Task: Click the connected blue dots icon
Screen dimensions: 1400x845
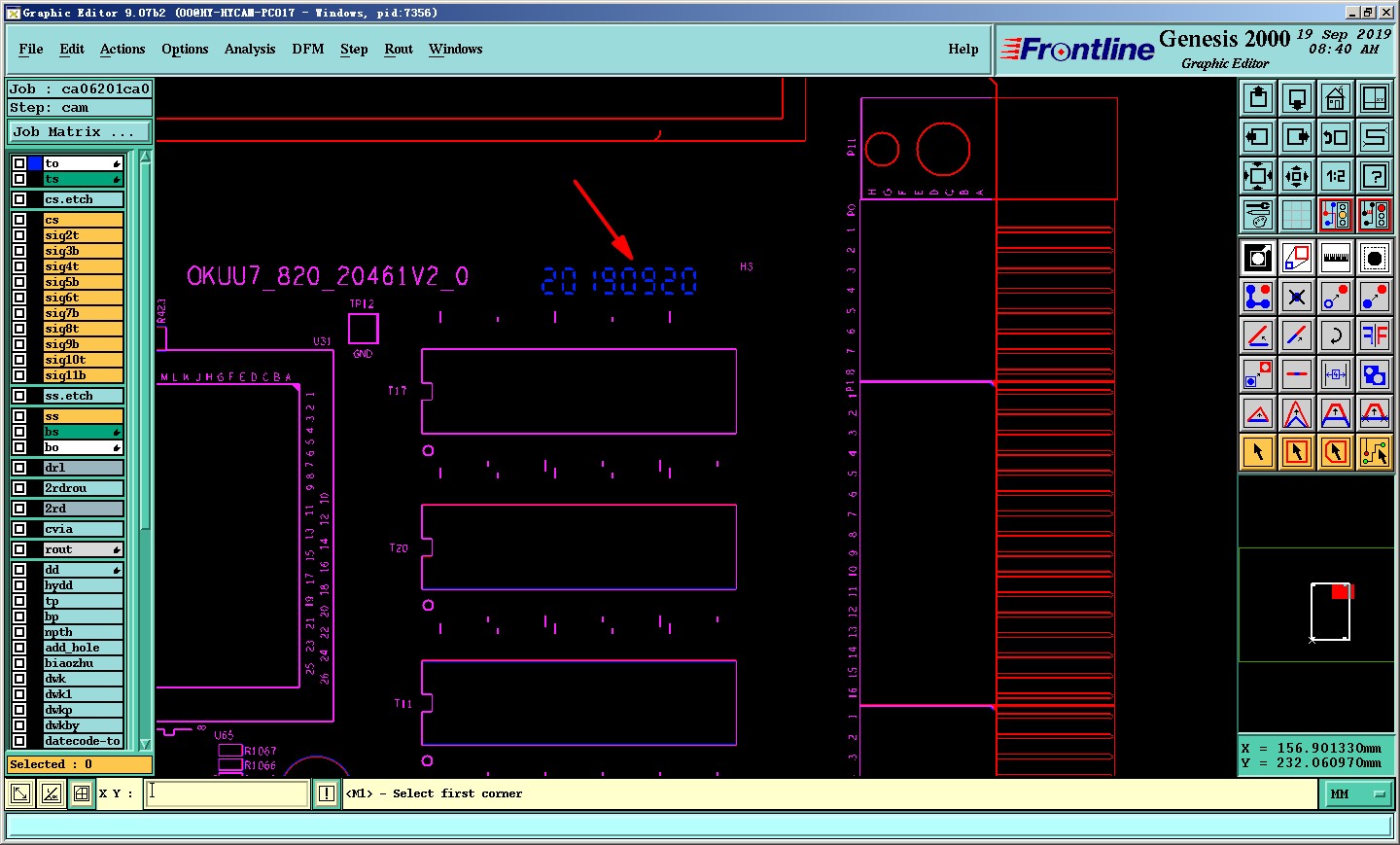Action: 1258,297
